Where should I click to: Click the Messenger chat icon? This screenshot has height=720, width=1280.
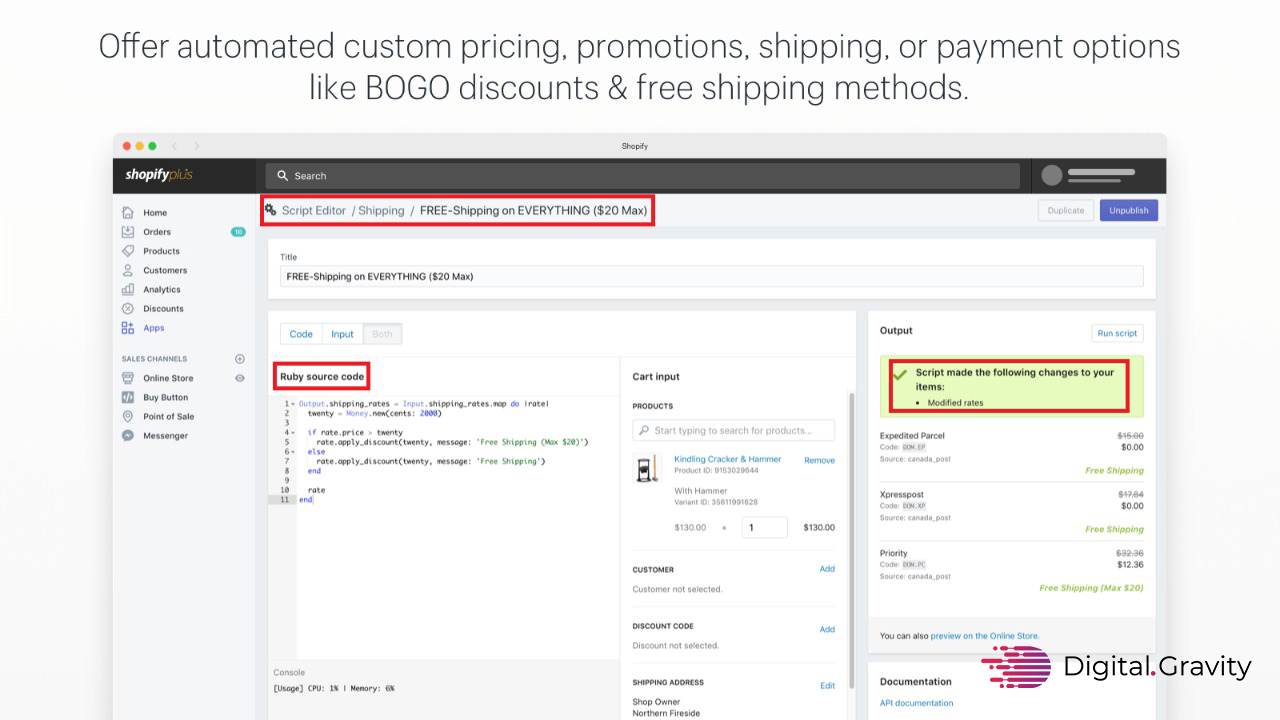tap(128, 435)
